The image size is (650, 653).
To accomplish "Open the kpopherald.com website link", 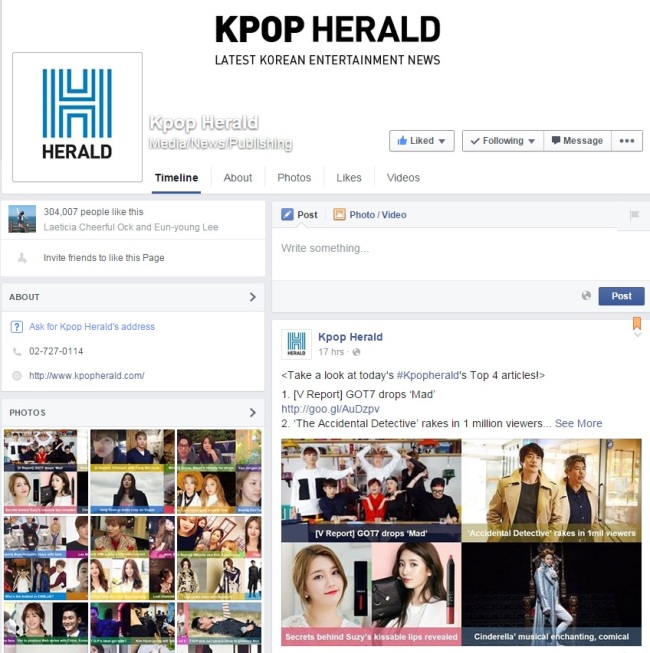I will click(87, 376).
